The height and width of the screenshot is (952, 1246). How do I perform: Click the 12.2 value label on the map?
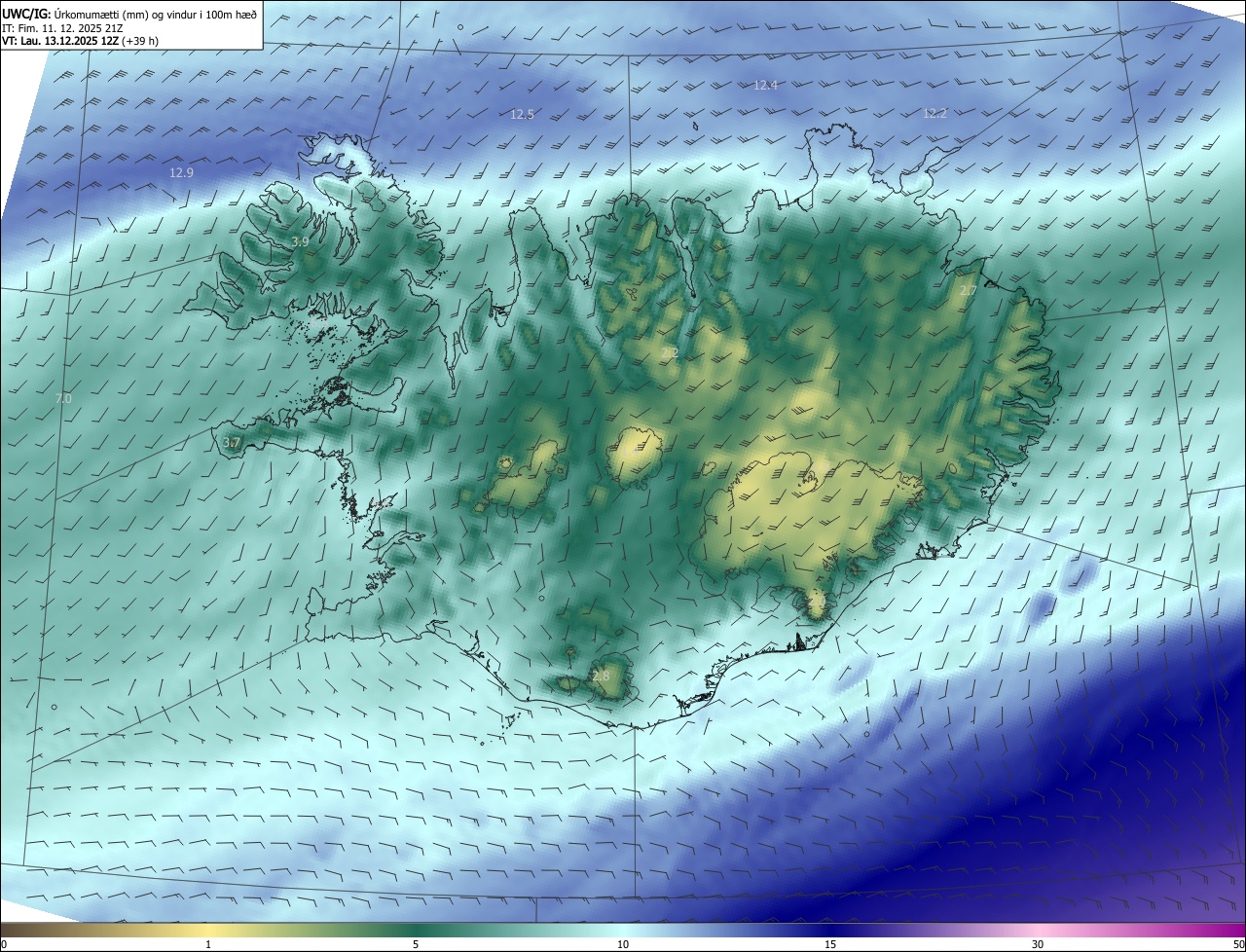[934, 113]
